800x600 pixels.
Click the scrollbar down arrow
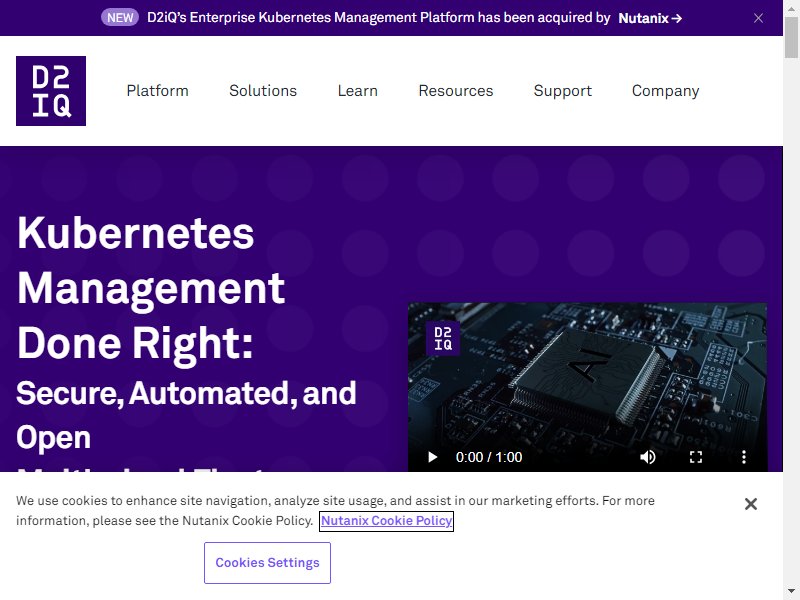click(x=791, y=593)
